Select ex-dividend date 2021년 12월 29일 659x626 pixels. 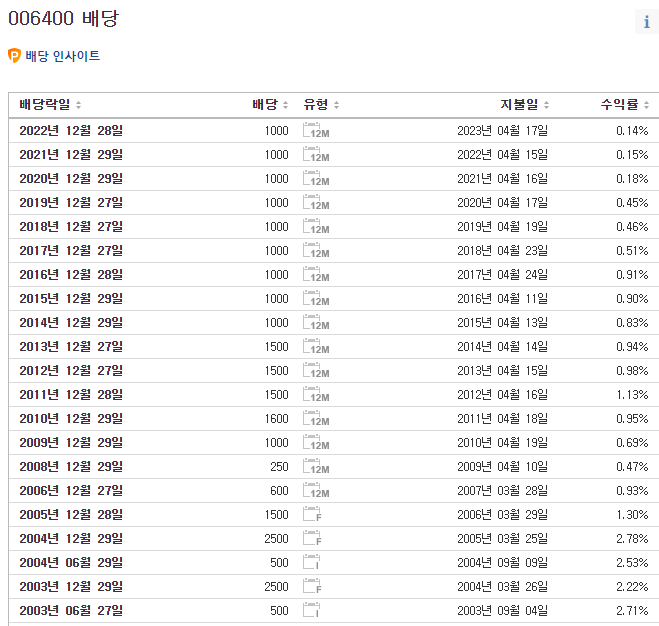71,154
